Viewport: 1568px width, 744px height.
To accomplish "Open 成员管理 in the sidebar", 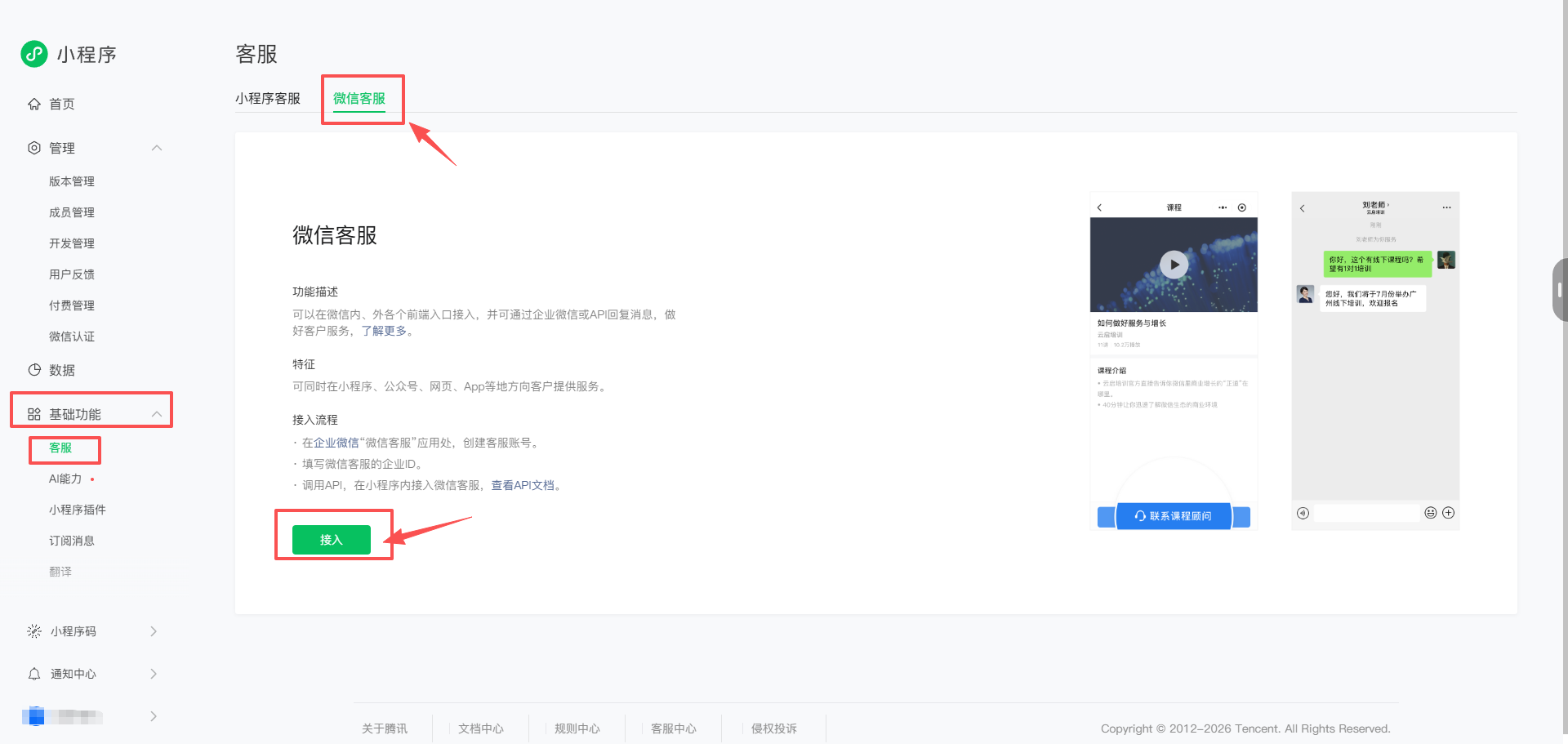I will tap(72, 212).
